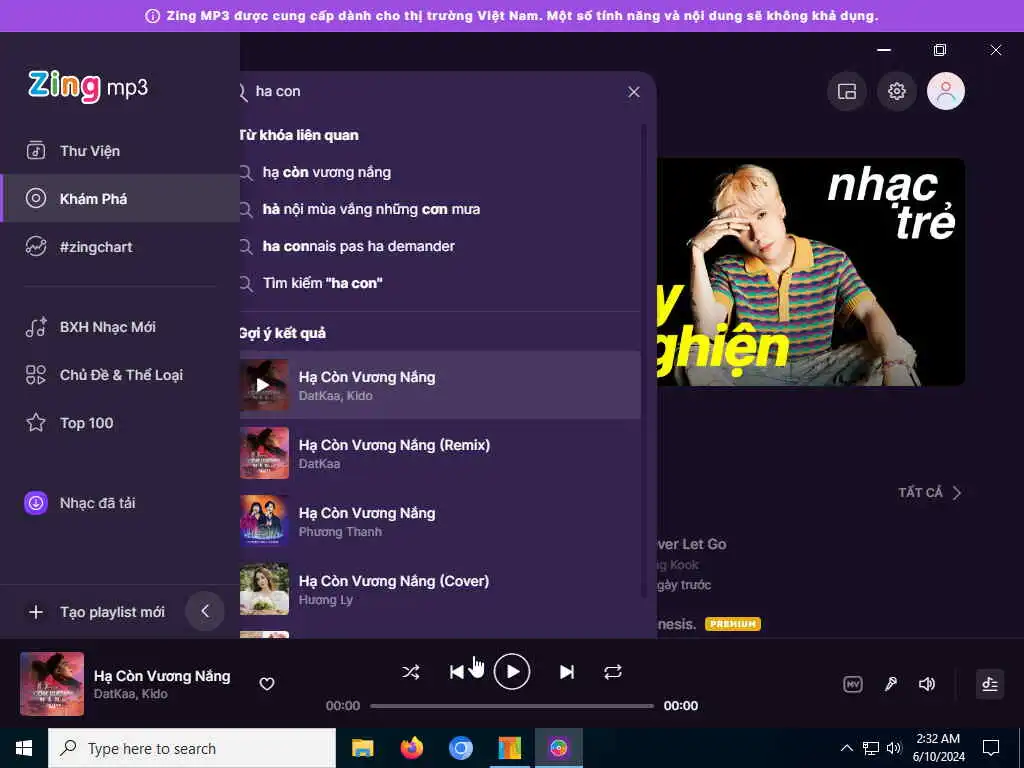Play Hạ Còn Vương Nắng by DatKaa, Kido thumbnail
Image resolution: width=1024 pixels, height=768 pixels.
point(264,385)
